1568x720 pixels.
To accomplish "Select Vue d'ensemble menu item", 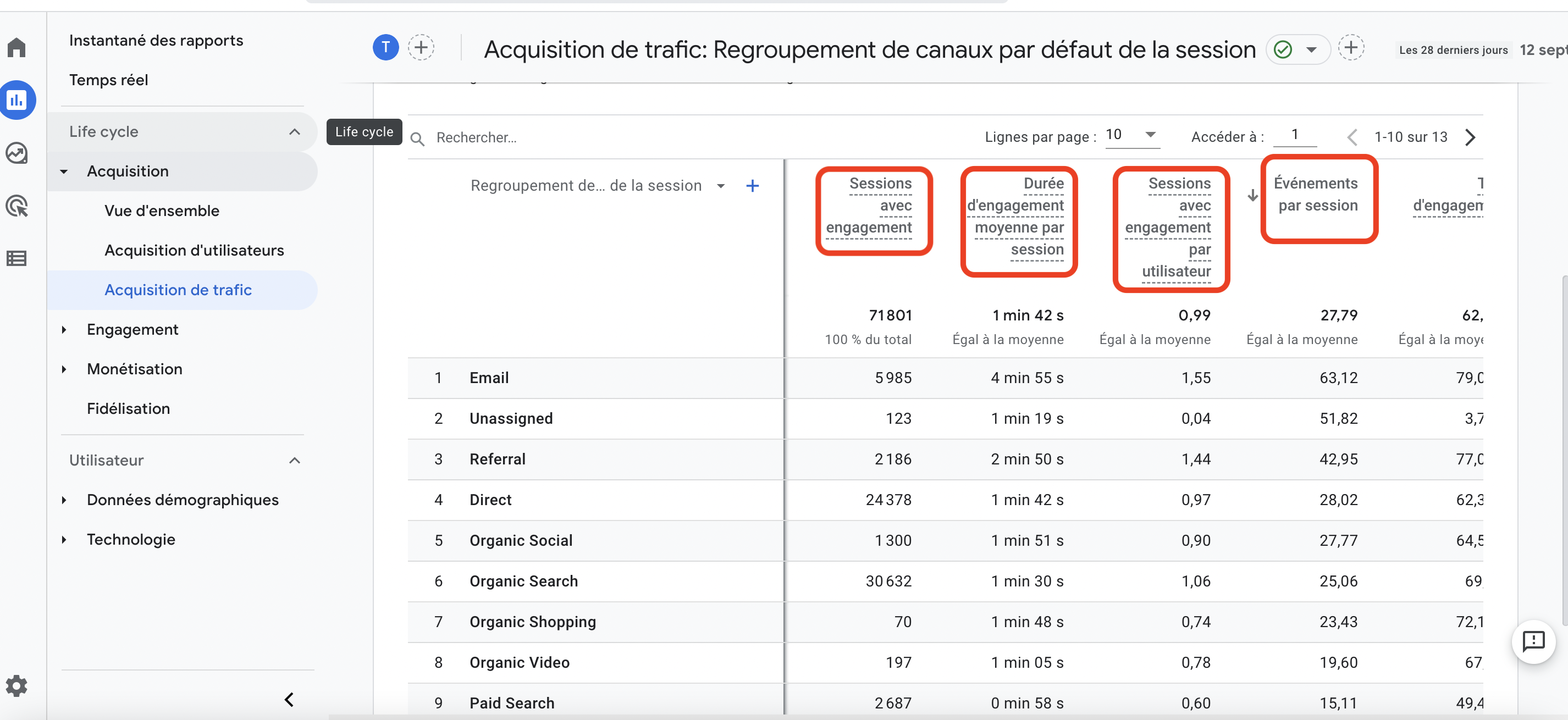I will 163,210.
